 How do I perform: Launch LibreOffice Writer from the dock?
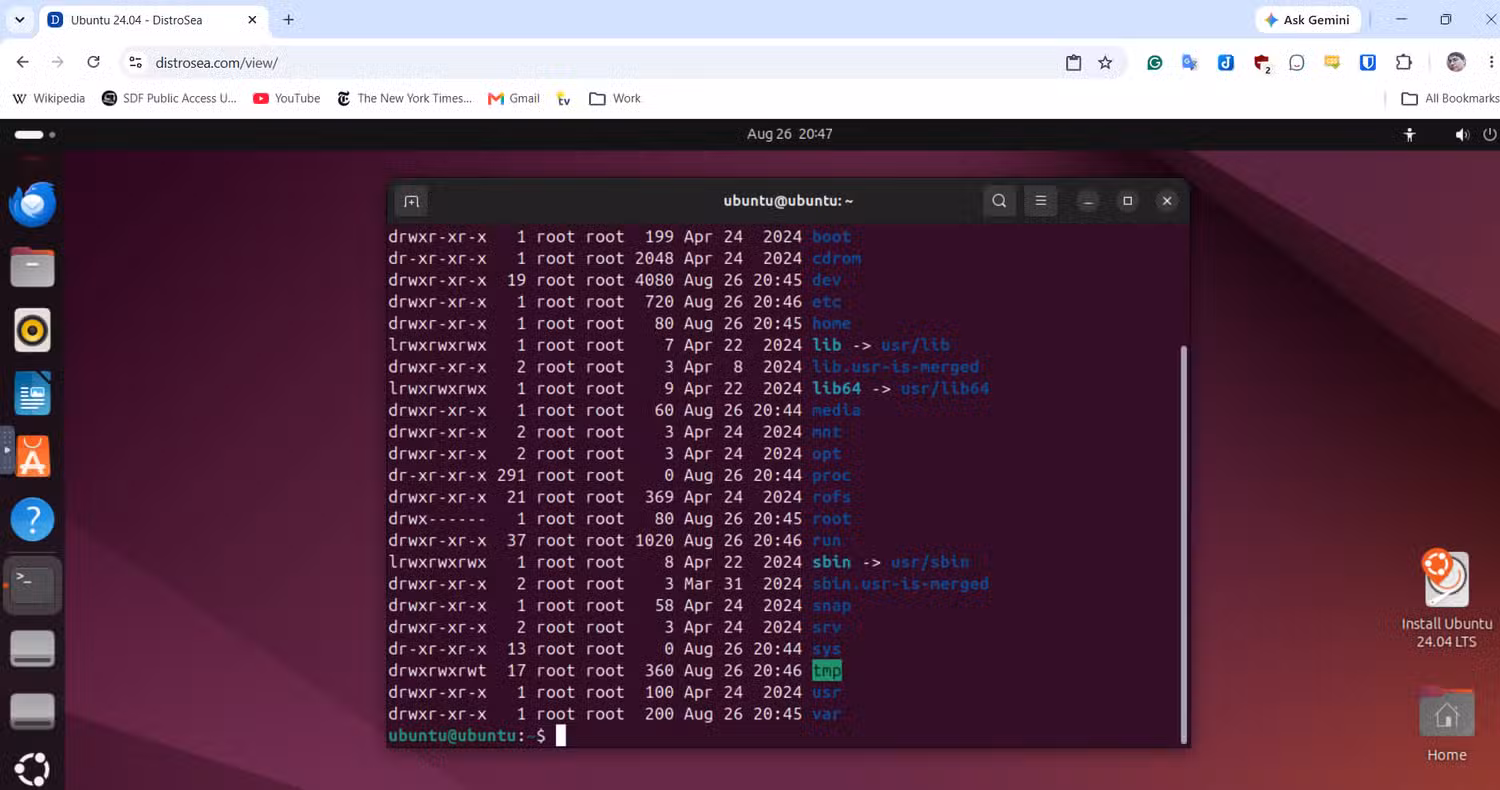(x=32, y=393)
